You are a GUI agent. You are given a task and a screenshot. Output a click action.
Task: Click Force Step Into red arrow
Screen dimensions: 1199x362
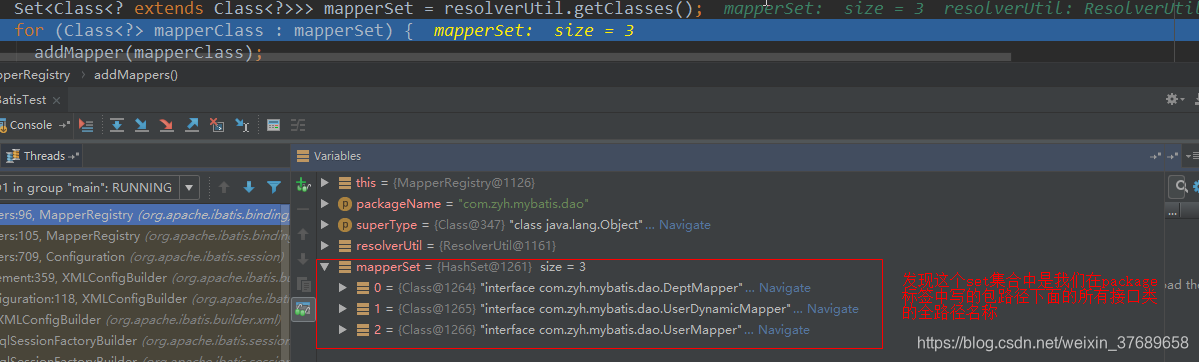click(x=166, y=125)
